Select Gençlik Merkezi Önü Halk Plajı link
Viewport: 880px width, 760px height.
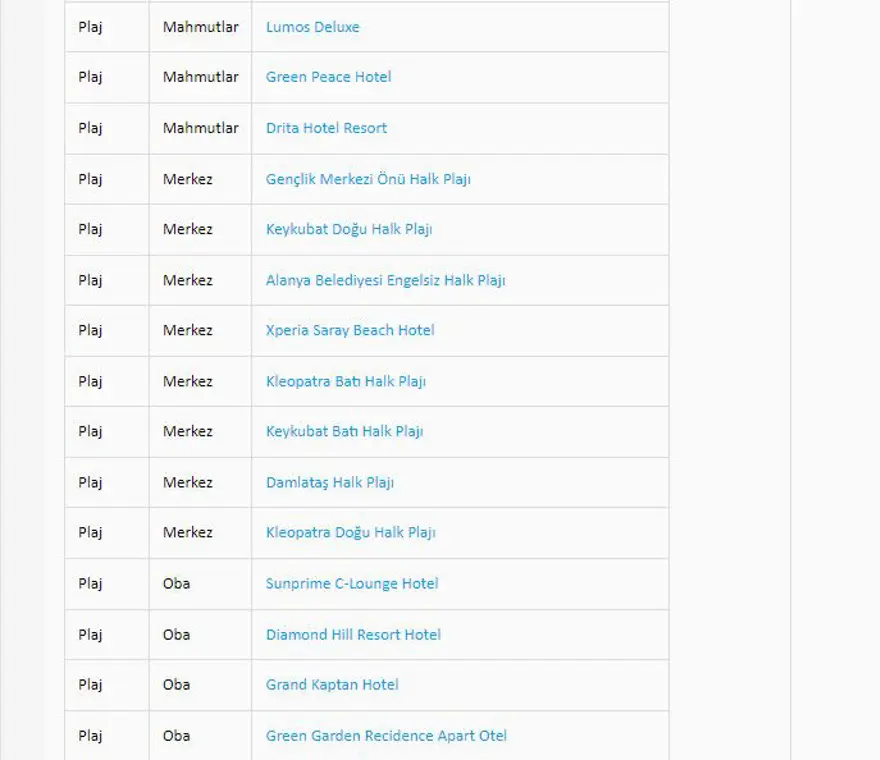(x=368, y=179)
